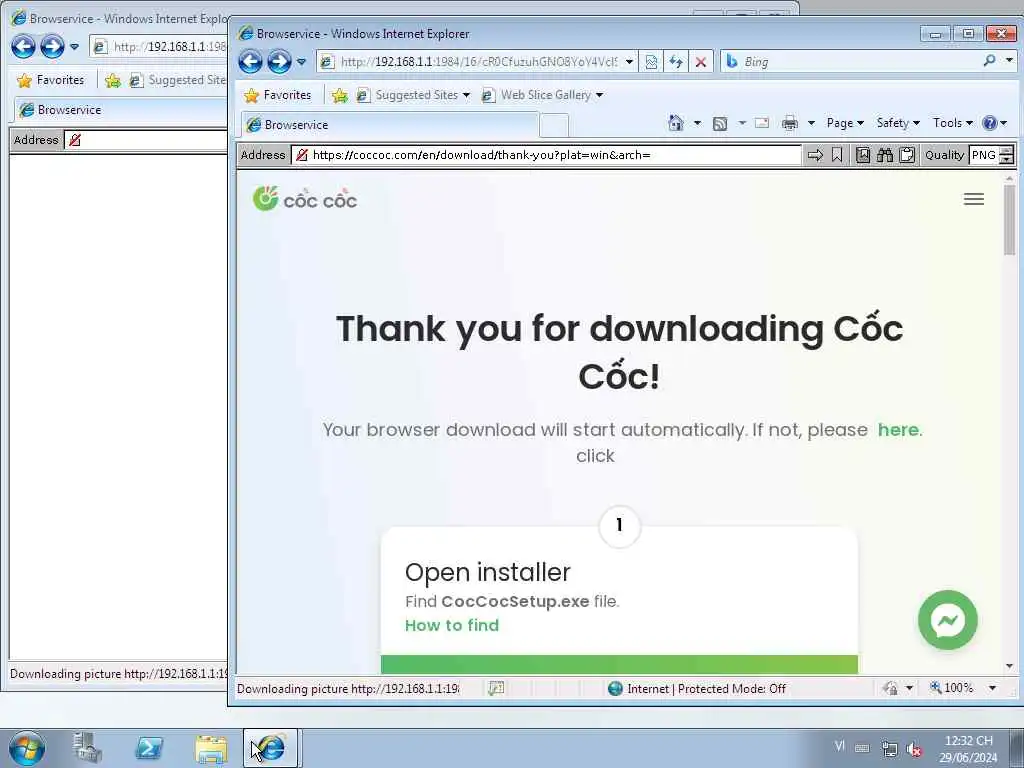The height and width of the screenshot is (768, 1024).
Task: Click the VI input language indicator
Action: [840, 746]
